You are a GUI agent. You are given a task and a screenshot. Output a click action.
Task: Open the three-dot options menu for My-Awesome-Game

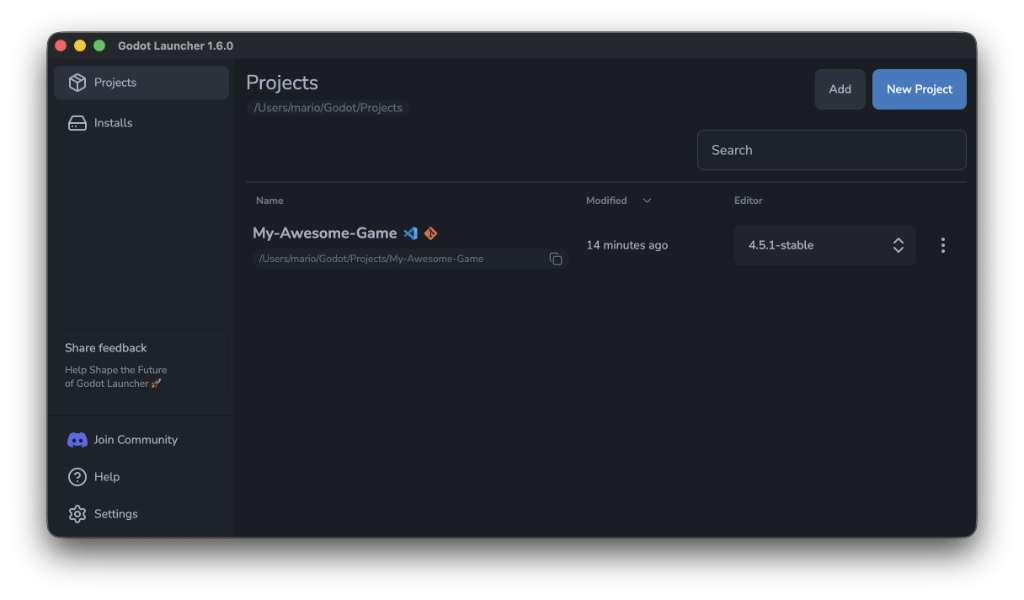(x=942, y=244)
